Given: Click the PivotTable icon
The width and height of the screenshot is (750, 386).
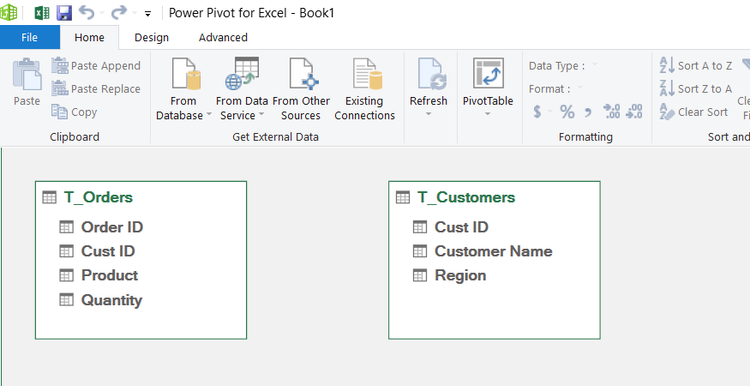Looking at the screenshot, I should tap(488, 73).
